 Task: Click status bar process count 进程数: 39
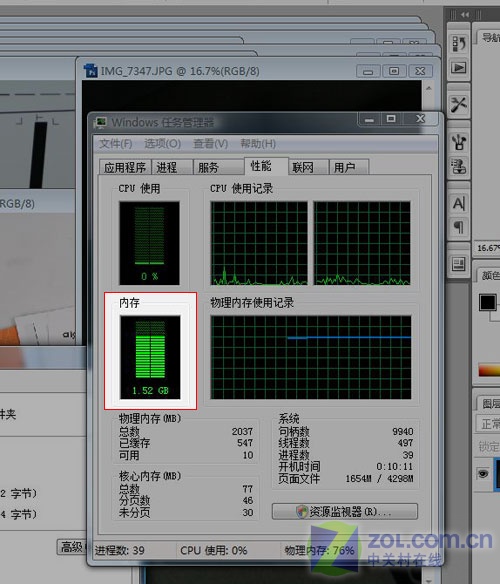[120, 550]
